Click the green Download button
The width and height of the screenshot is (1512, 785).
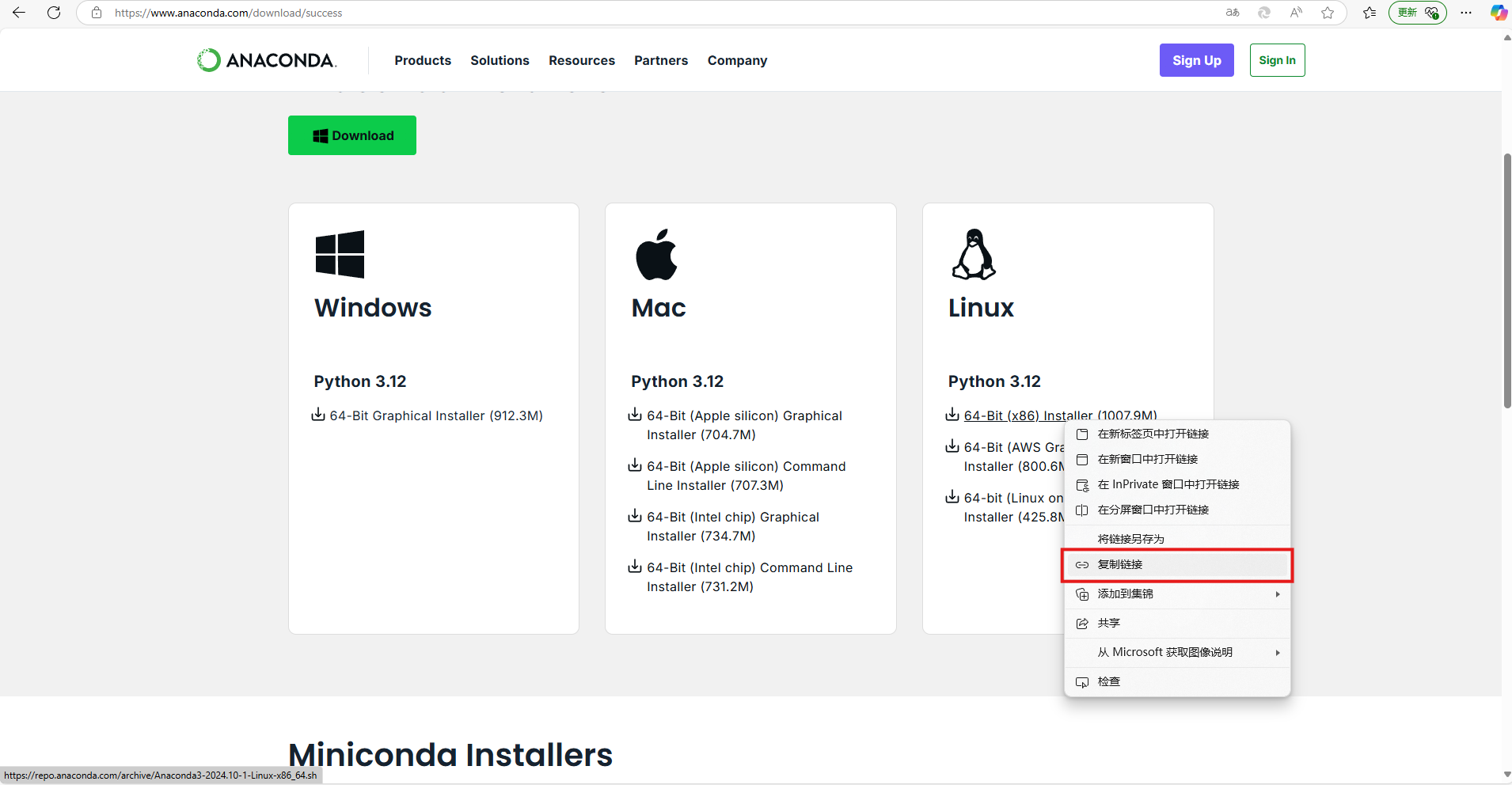point(352,135)
